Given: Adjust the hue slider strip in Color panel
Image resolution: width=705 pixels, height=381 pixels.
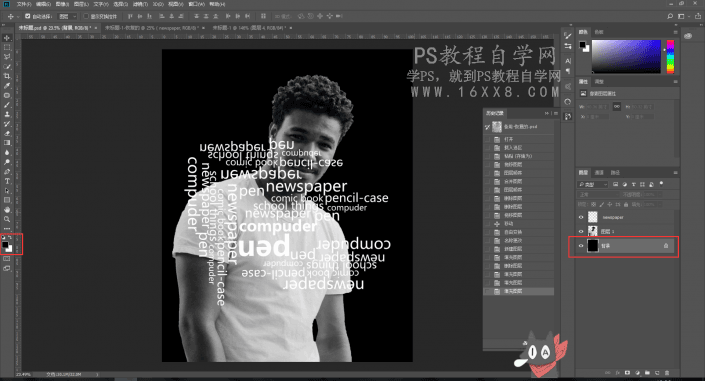Looking at the screenshot, I should [x=670, y=56].
